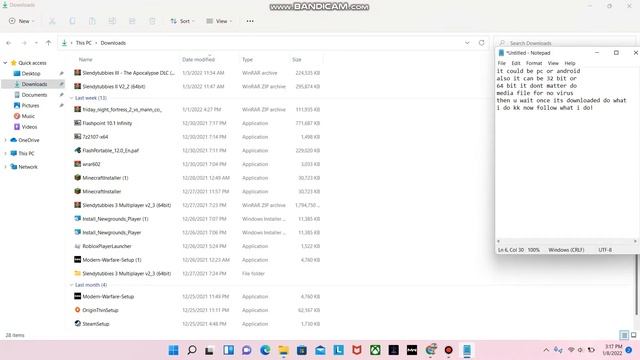Switch to Details view layout toggle
Screen dimensions: 640x360
point(624,335)
